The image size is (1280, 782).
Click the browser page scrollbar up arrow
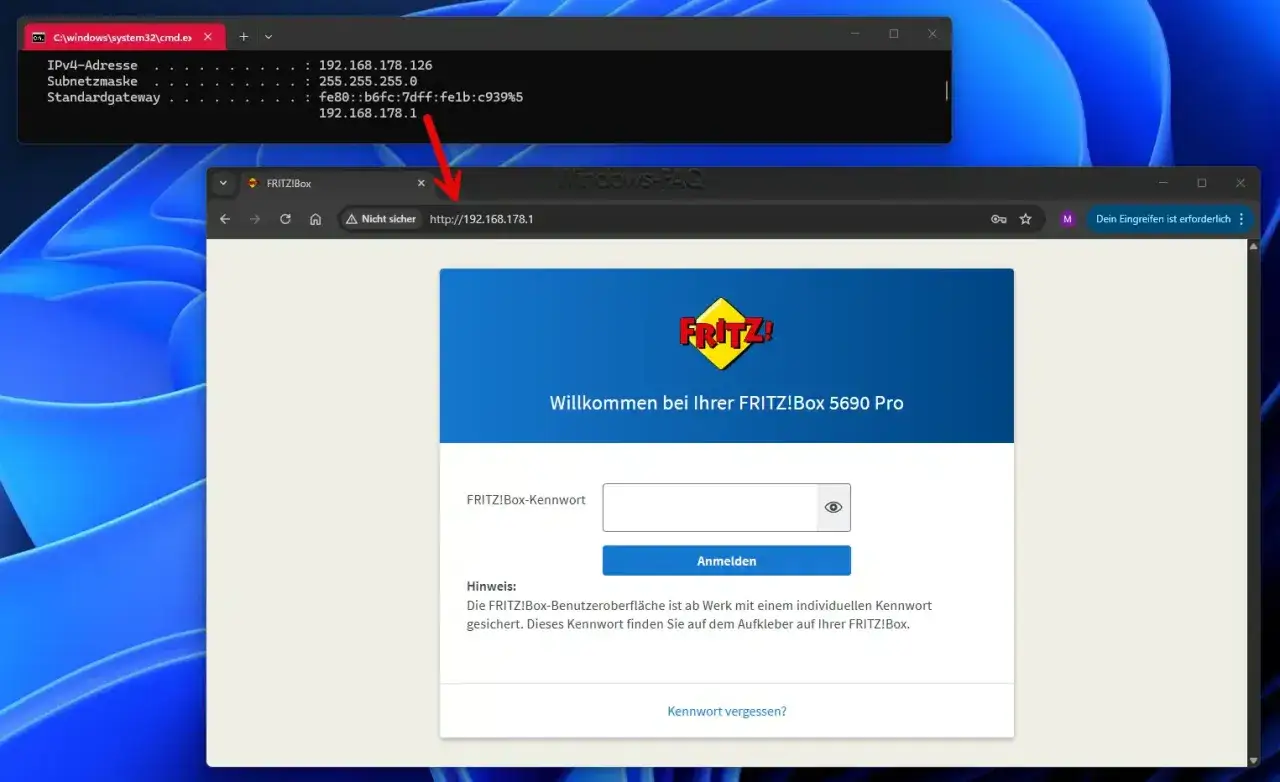(x=1254, y=246)
